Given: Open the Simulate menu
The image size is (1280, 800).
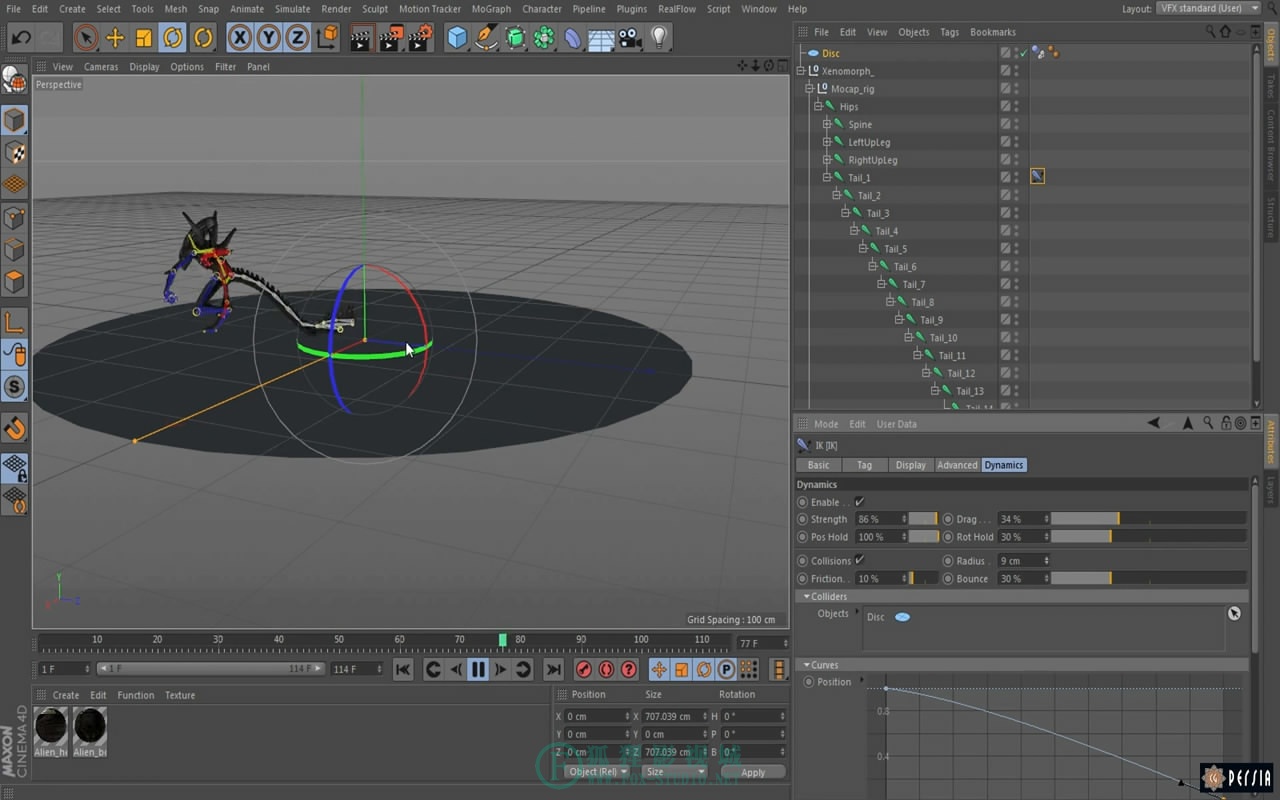Looking at the screenshot, I should (293, 9).
